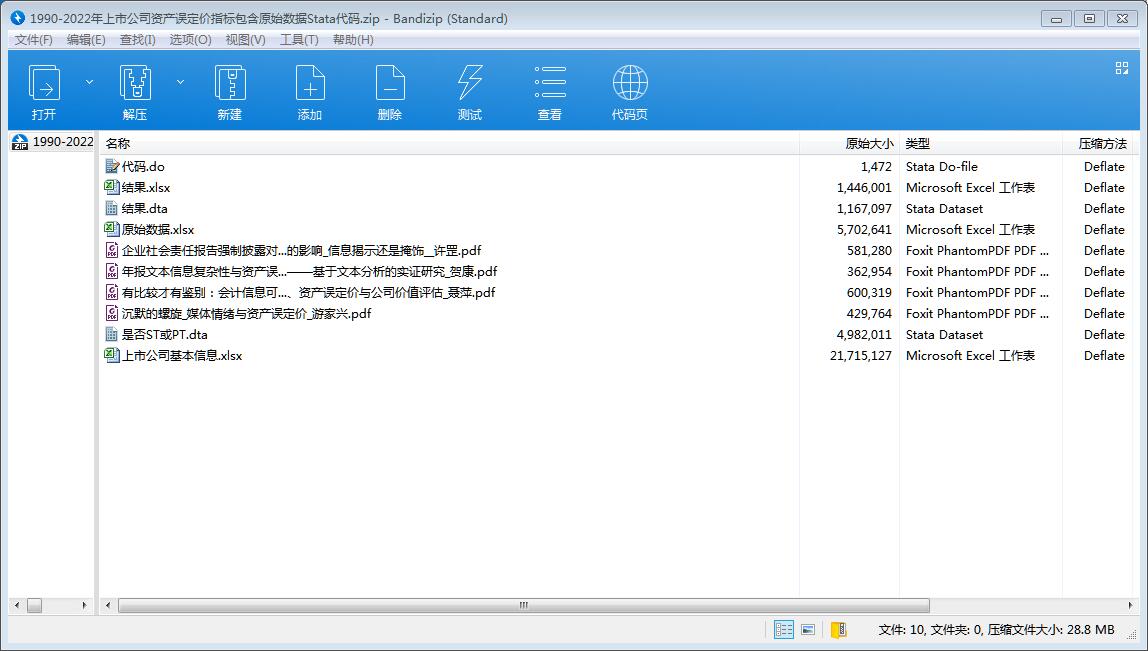Screen dimensions: 1148x651
Task: Click the Code page (代码页) globe icon
Action: coord(630,83)
